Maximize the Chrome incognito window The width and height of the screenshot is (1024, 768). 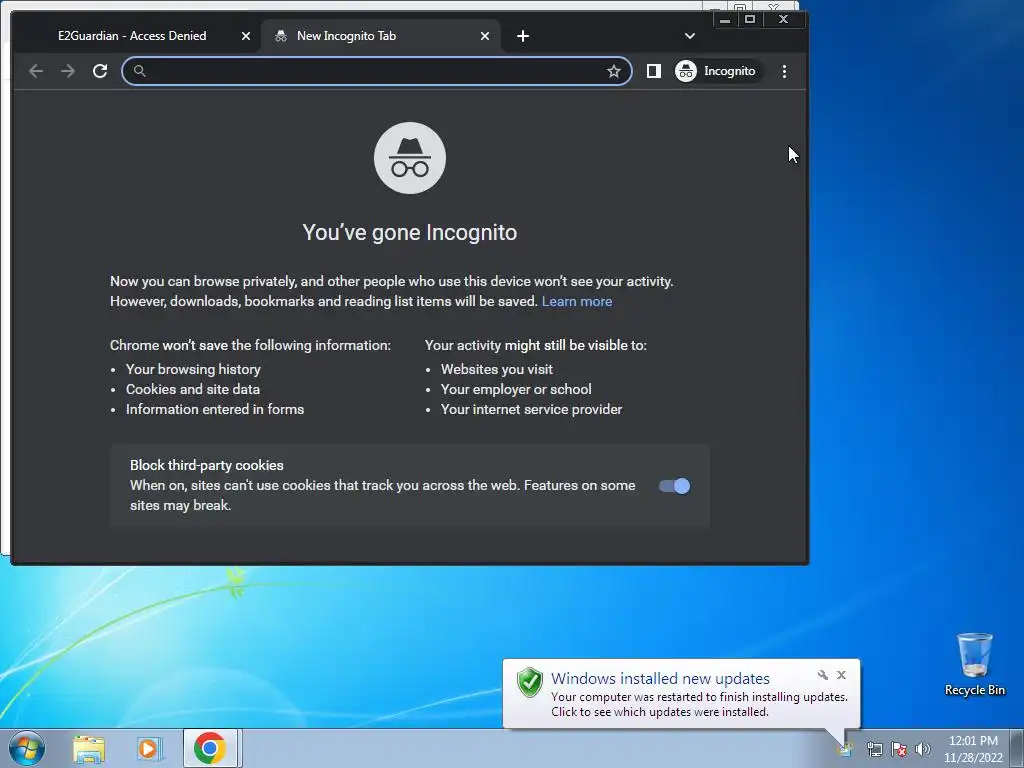coord(750,20)
